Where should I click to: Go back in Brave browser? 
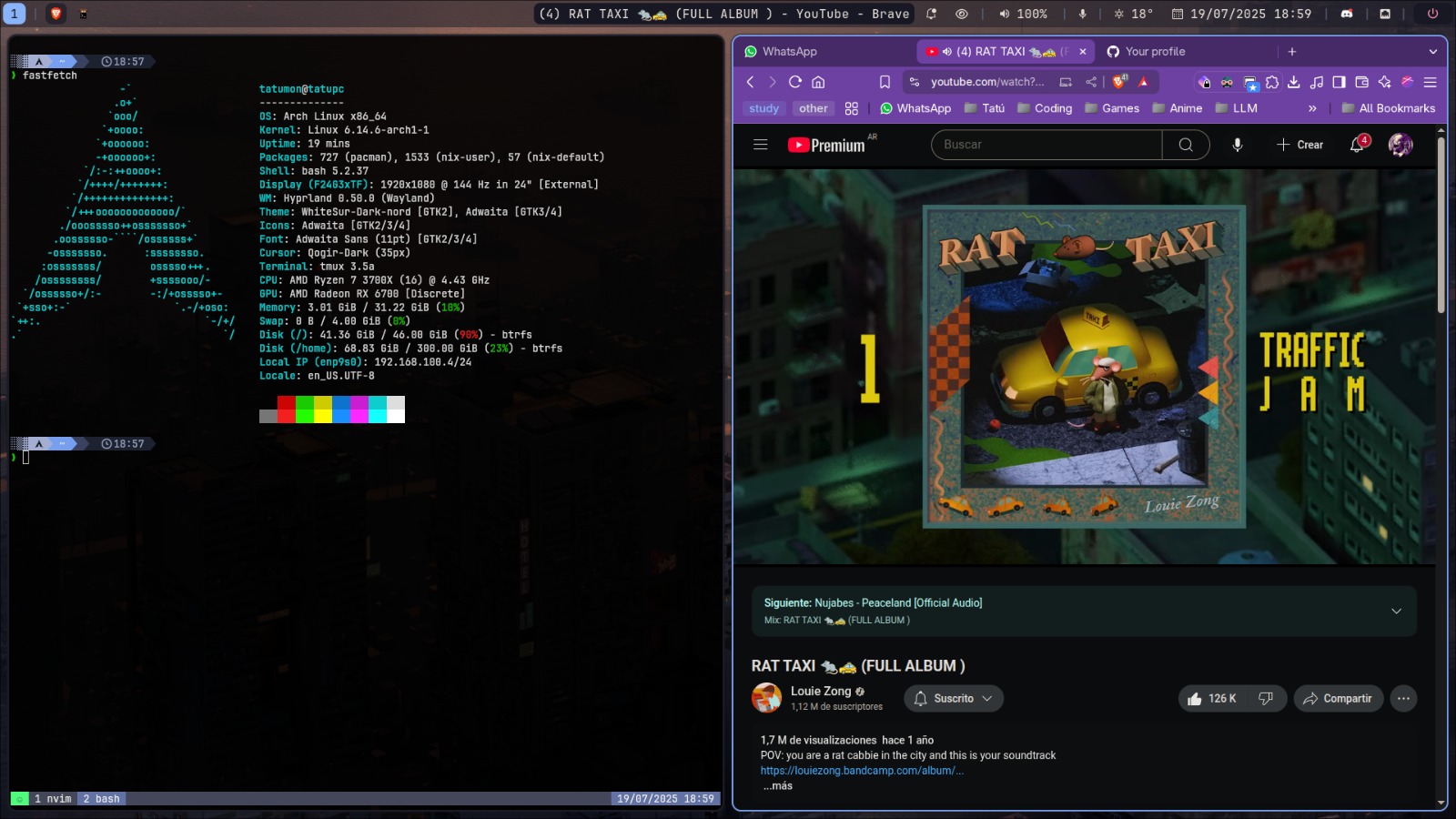[751, 82]
